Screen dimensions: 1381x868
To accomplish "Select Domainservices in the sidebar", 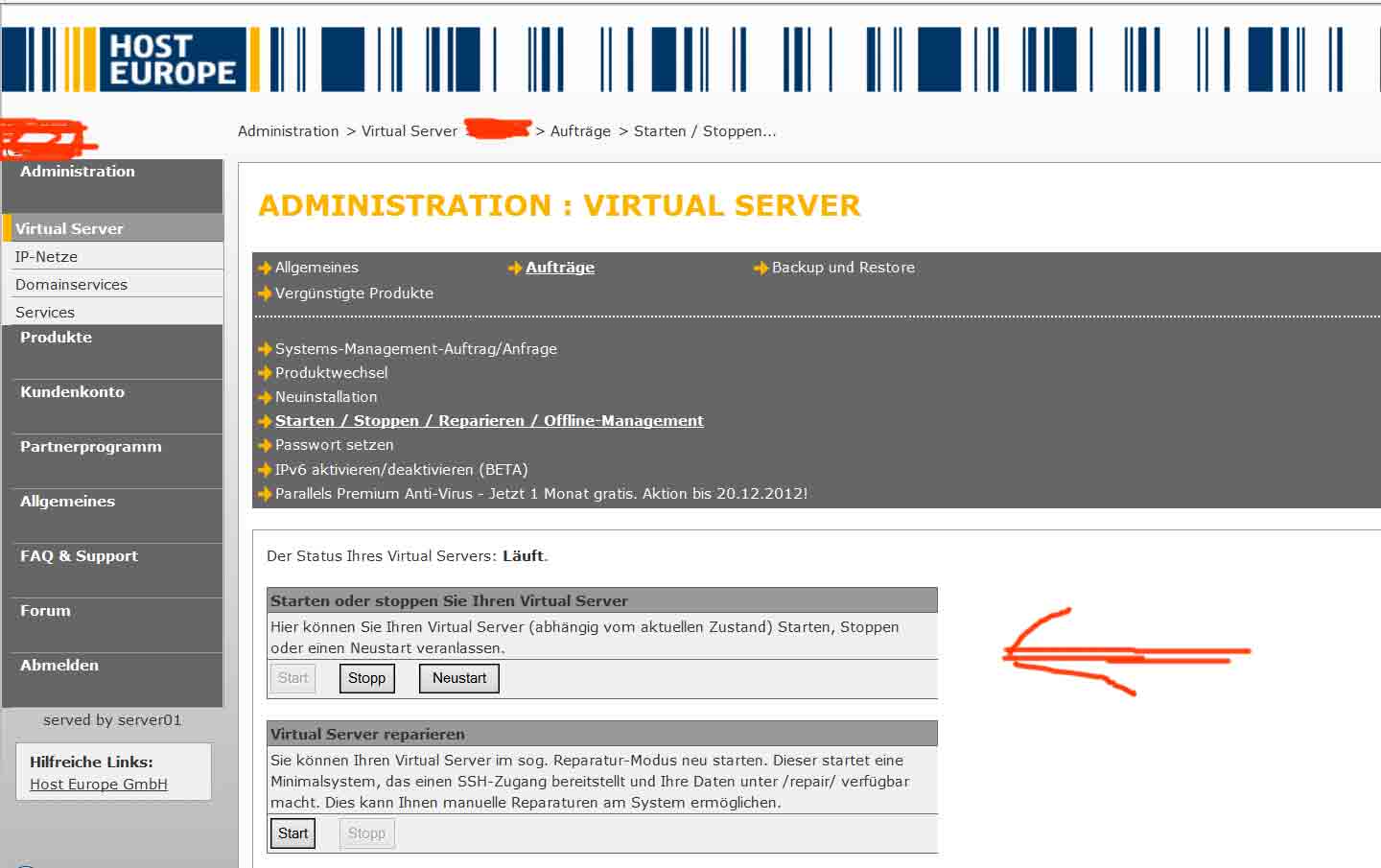I will 112,284.
